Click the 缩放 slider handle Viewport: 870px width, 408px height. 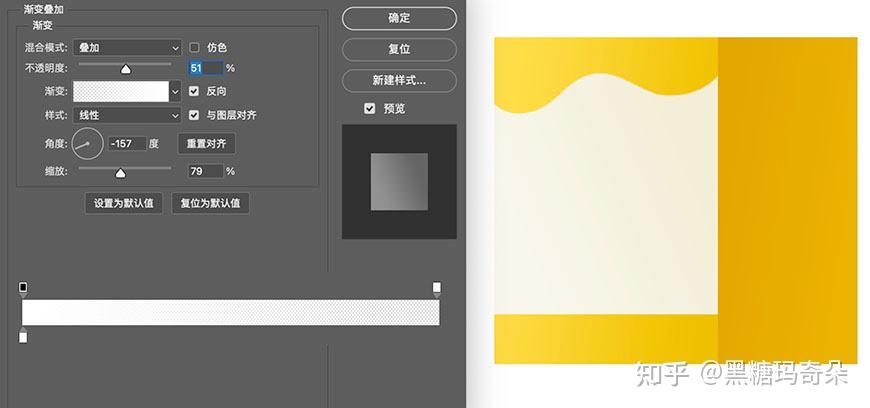tap(120, 174)
